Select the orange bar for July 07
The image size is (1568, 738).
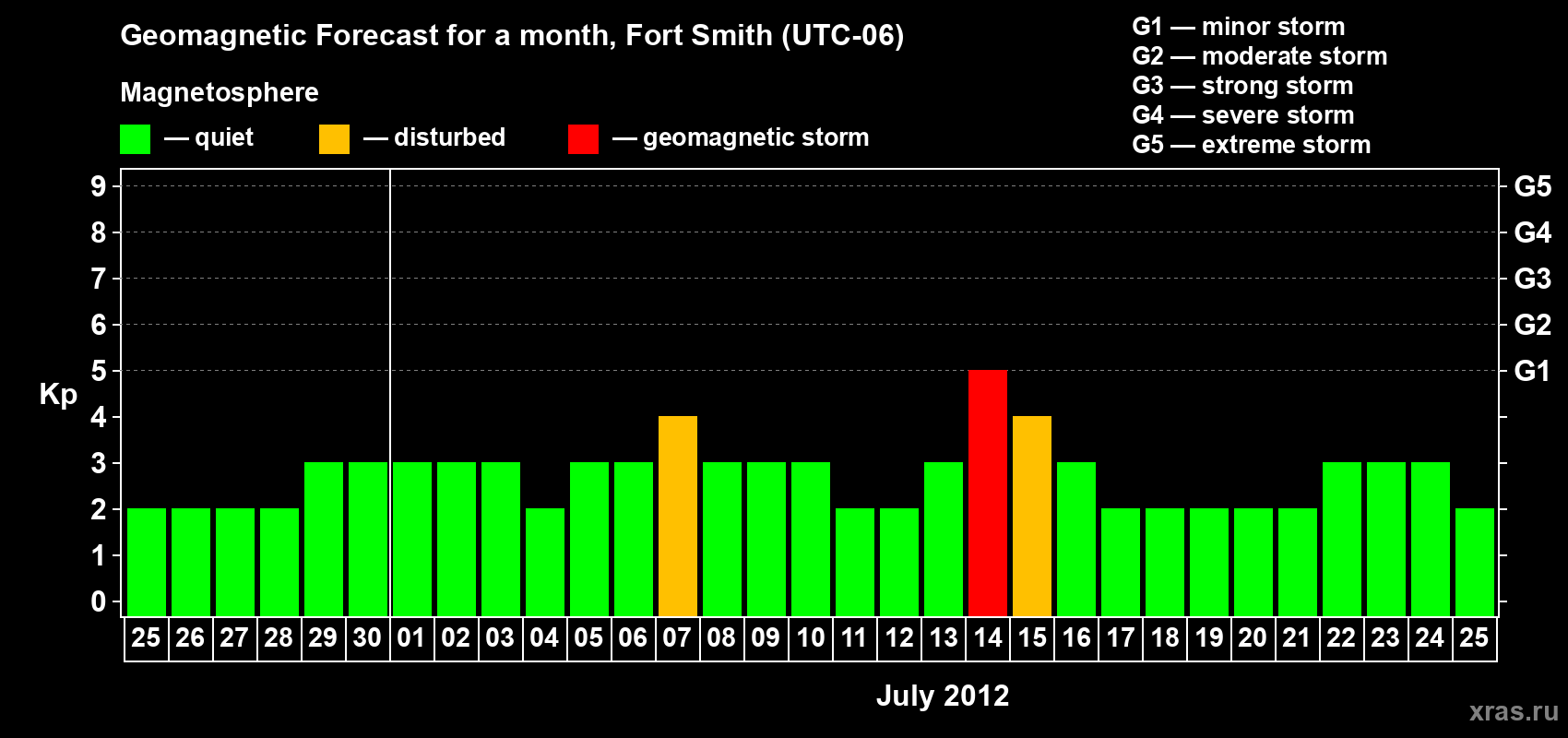coord(678,516)
